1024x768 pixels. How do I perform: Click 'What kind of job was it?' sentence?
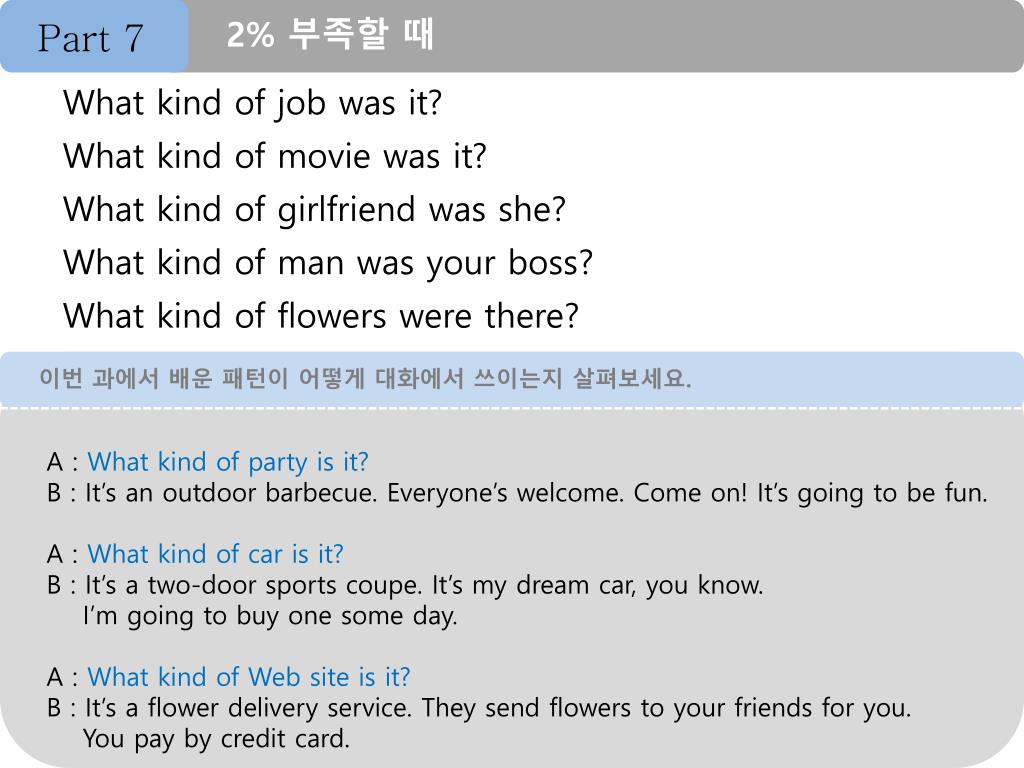[253, 104]
